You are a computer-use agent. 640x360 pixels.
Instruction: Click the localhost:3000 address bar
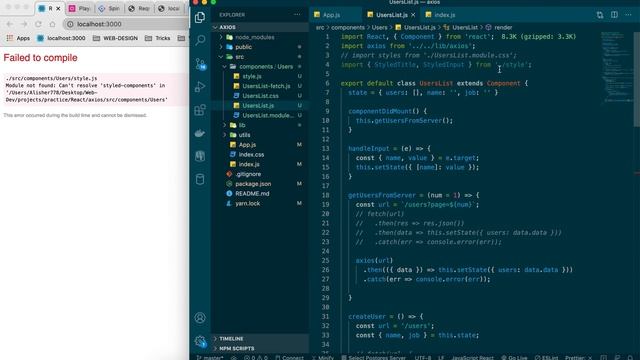click(x=127, y=24)
